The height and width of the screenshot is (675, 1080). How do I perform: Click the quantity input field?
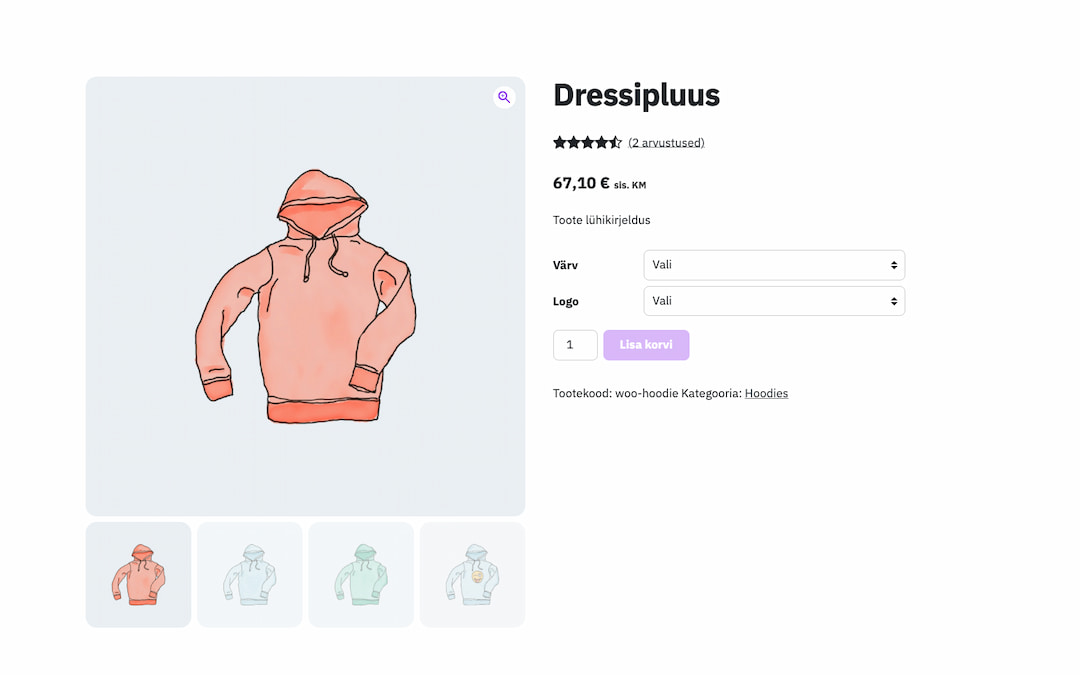(575, 345)
